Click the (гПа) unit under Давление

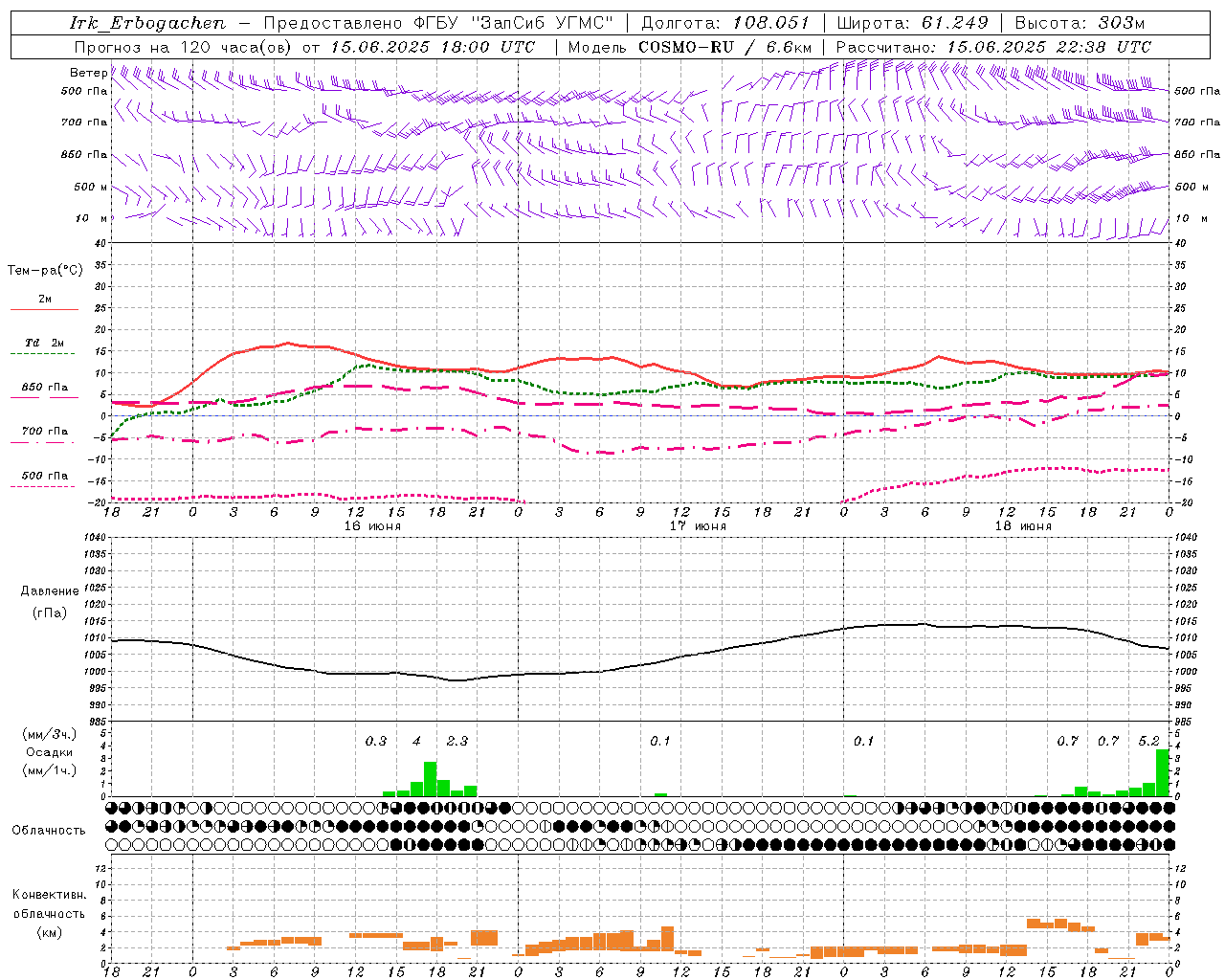tap(50, 612)
